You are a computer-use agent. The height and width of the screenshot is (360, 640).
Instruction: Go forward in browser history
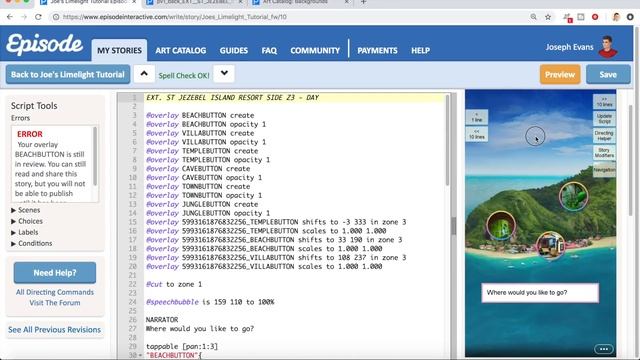click(24, 17)
